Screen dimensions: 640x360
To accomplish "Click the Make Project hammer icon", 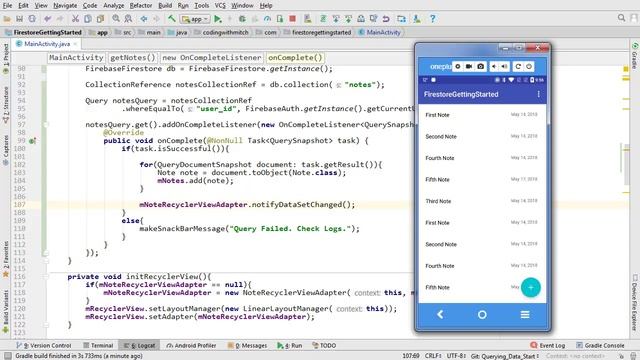I will (172, 19).
